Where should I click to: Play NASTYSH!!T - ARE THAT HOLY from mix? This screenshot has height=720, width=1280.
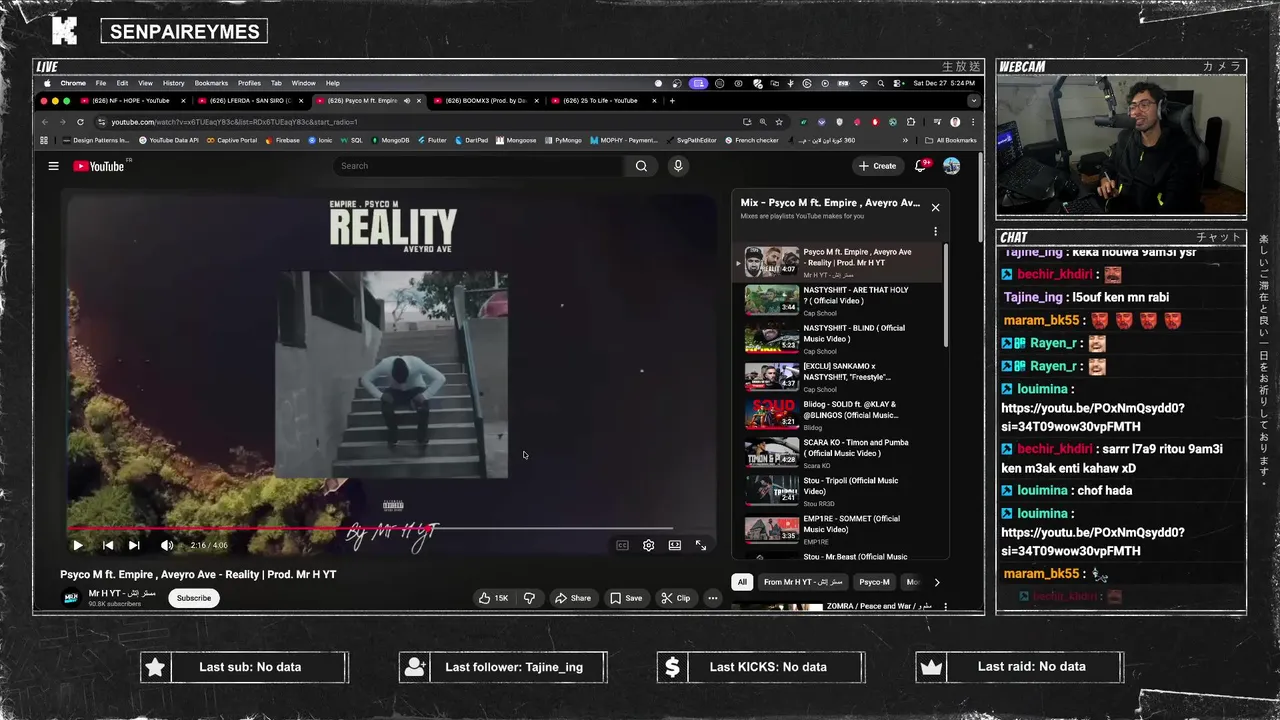click(x=840, y=300)
